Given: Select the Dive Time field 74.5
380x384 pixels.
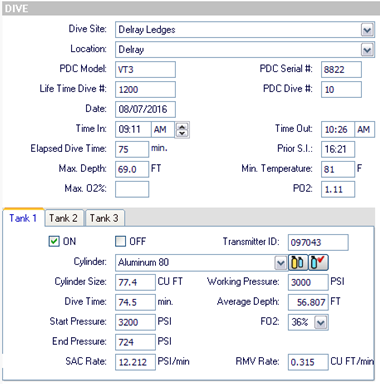Looking at the screenshot, I should coord(135,302).
